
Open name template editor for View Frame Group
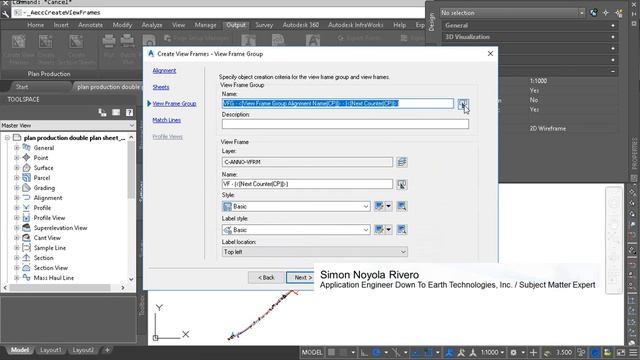tap(463, 104)
